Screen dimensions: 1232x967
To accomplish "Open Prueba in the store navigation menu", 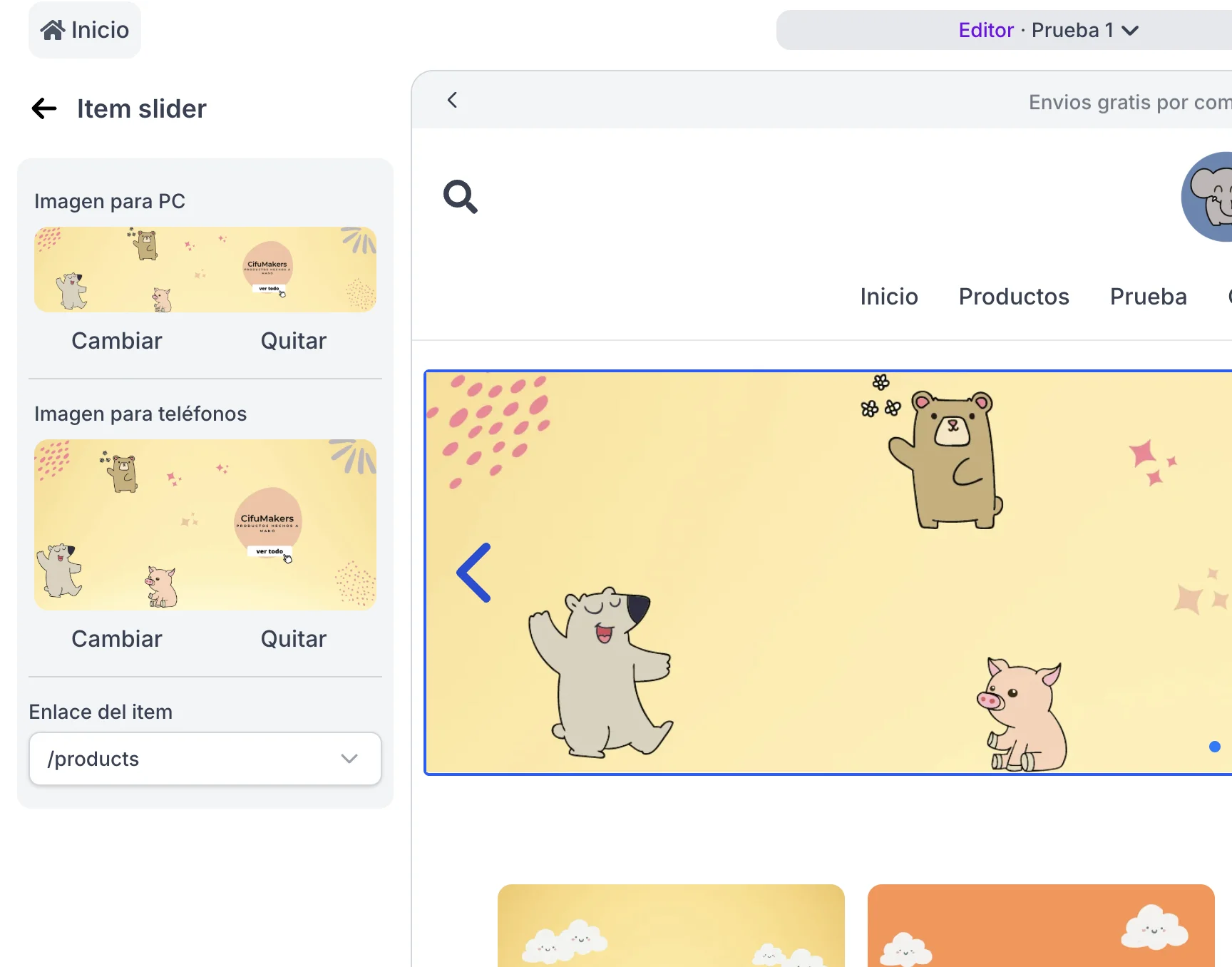I will pyautogui.click(x=1148, y=297).
